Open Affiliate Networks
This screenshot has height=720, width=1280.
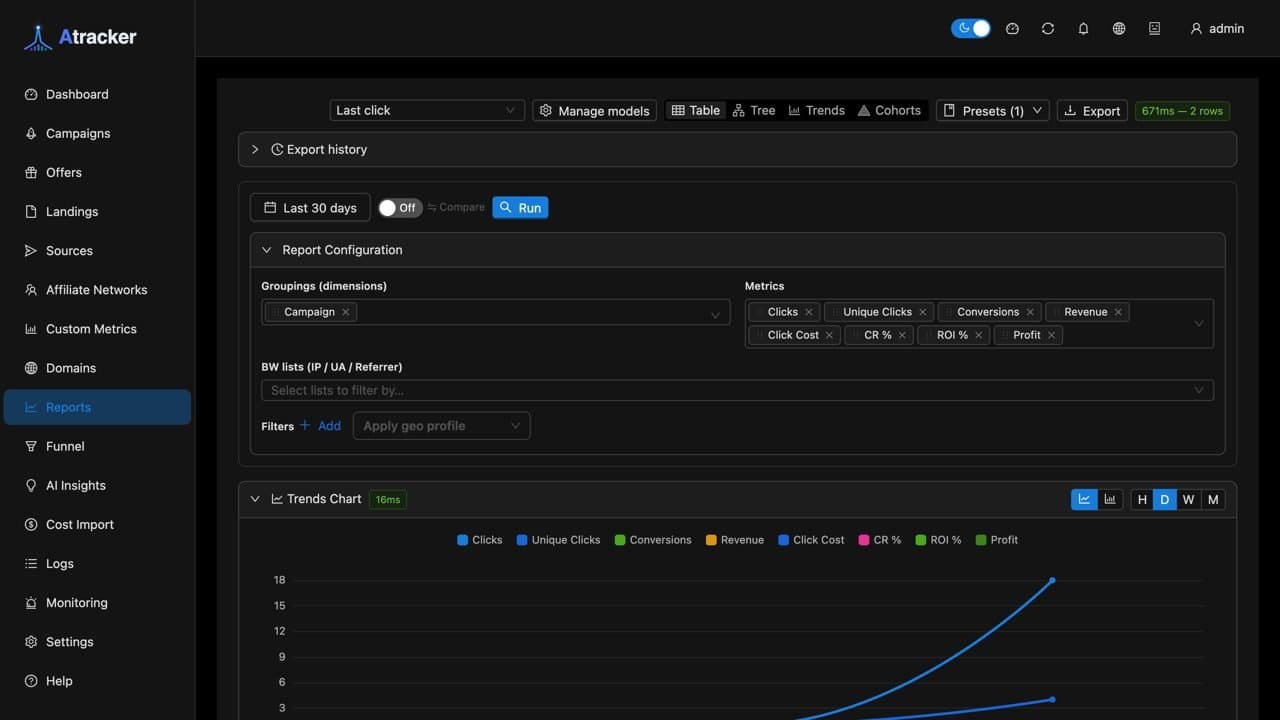97,289
